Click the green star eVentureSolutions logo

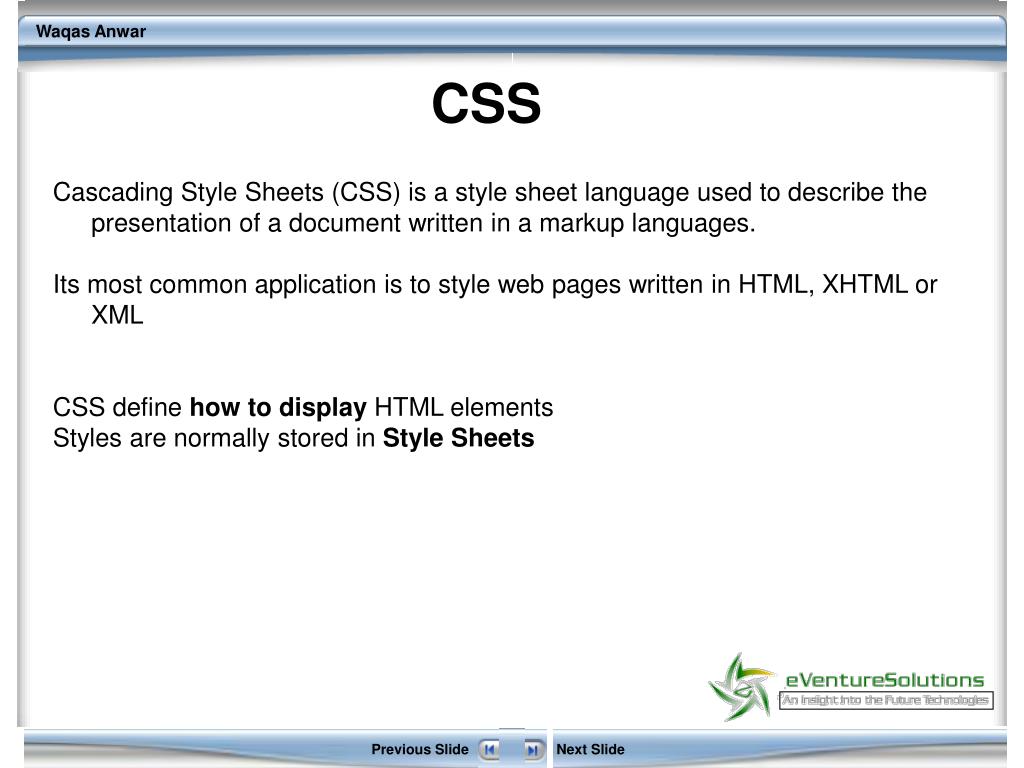point(742,687)
